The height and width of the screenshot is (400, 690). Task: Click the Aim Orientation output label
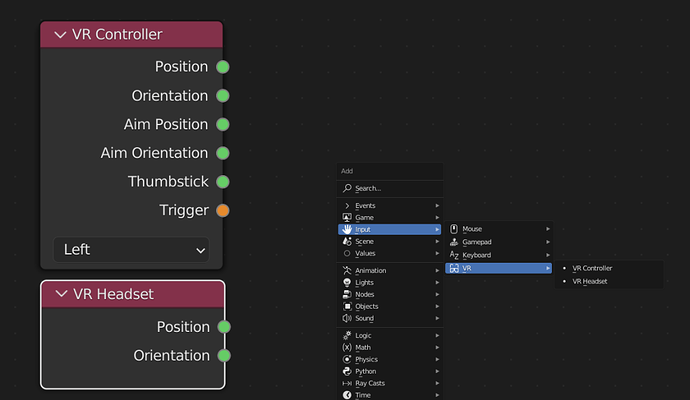pyautogui.click(x=154, y=153)
